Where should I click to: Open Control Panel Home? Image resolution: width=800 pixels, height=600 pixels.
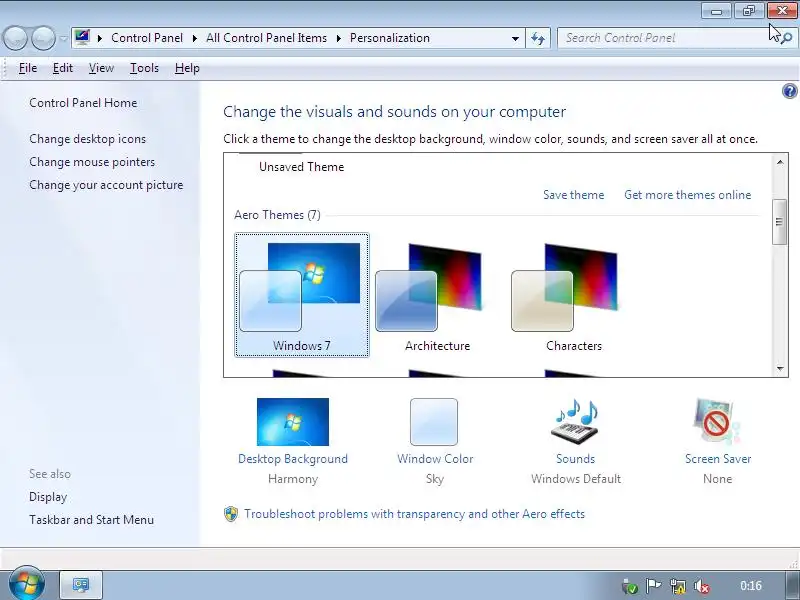(83, 103)
